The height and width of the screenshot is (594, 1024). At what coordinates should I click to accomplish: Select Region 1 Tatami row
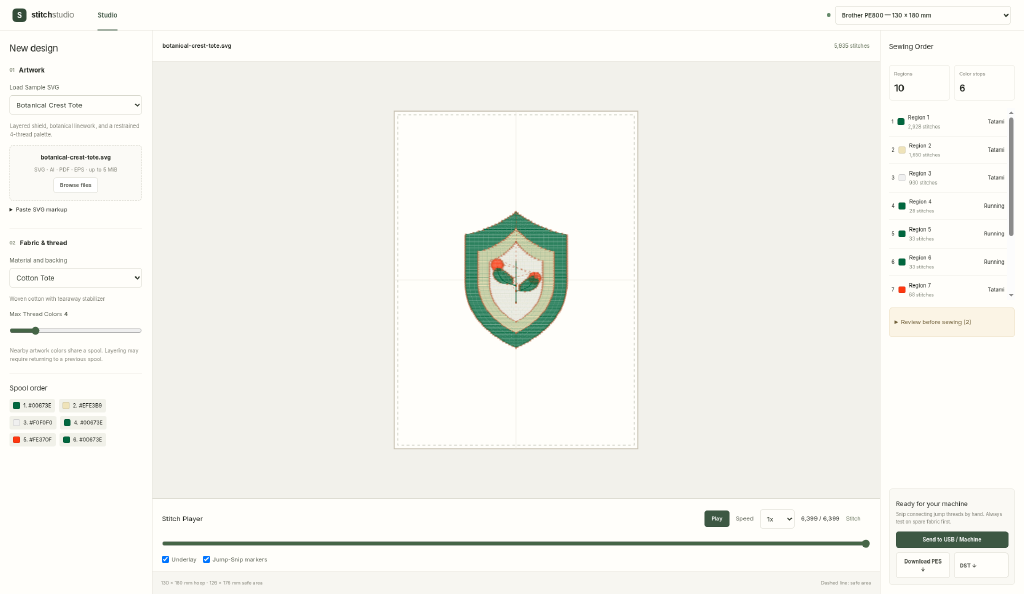[948, 122]
